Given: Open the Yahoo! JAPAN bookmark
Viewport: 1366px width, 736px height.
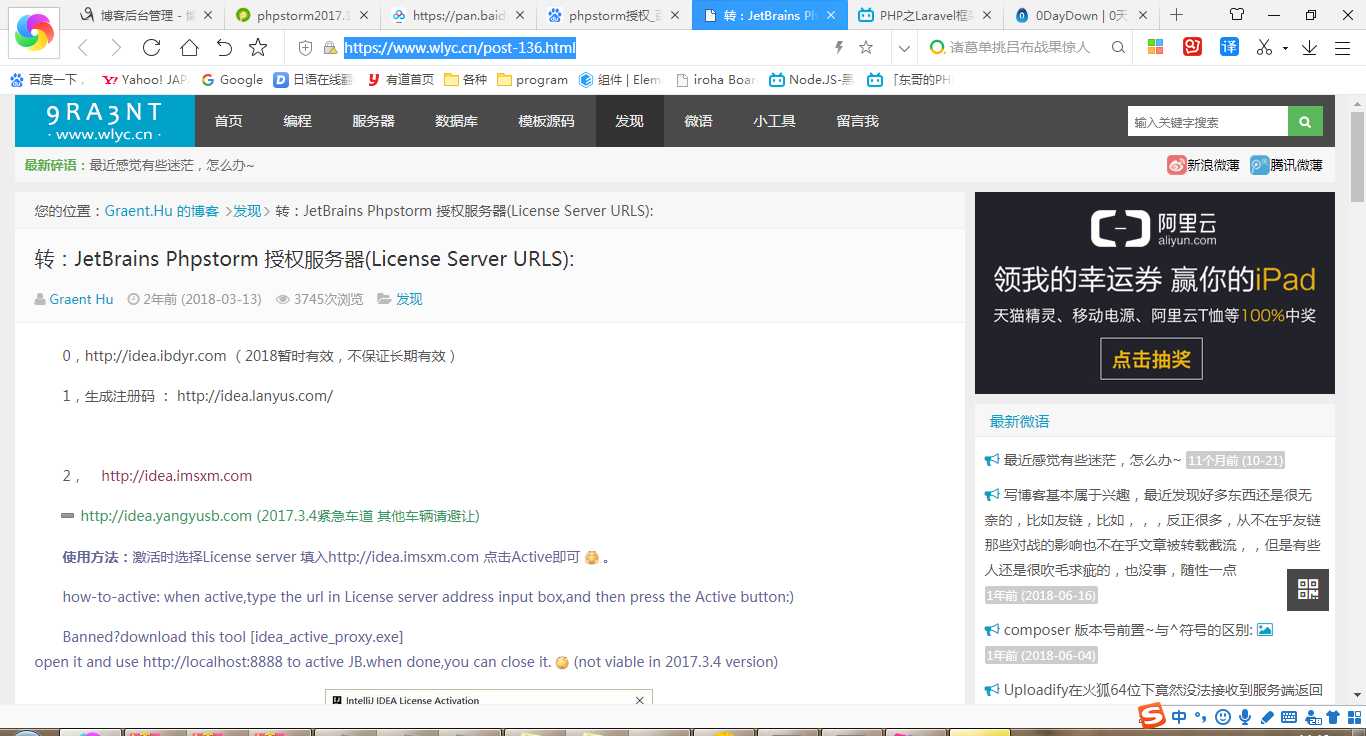Looking at the screenshot, I should coord(145,80).
